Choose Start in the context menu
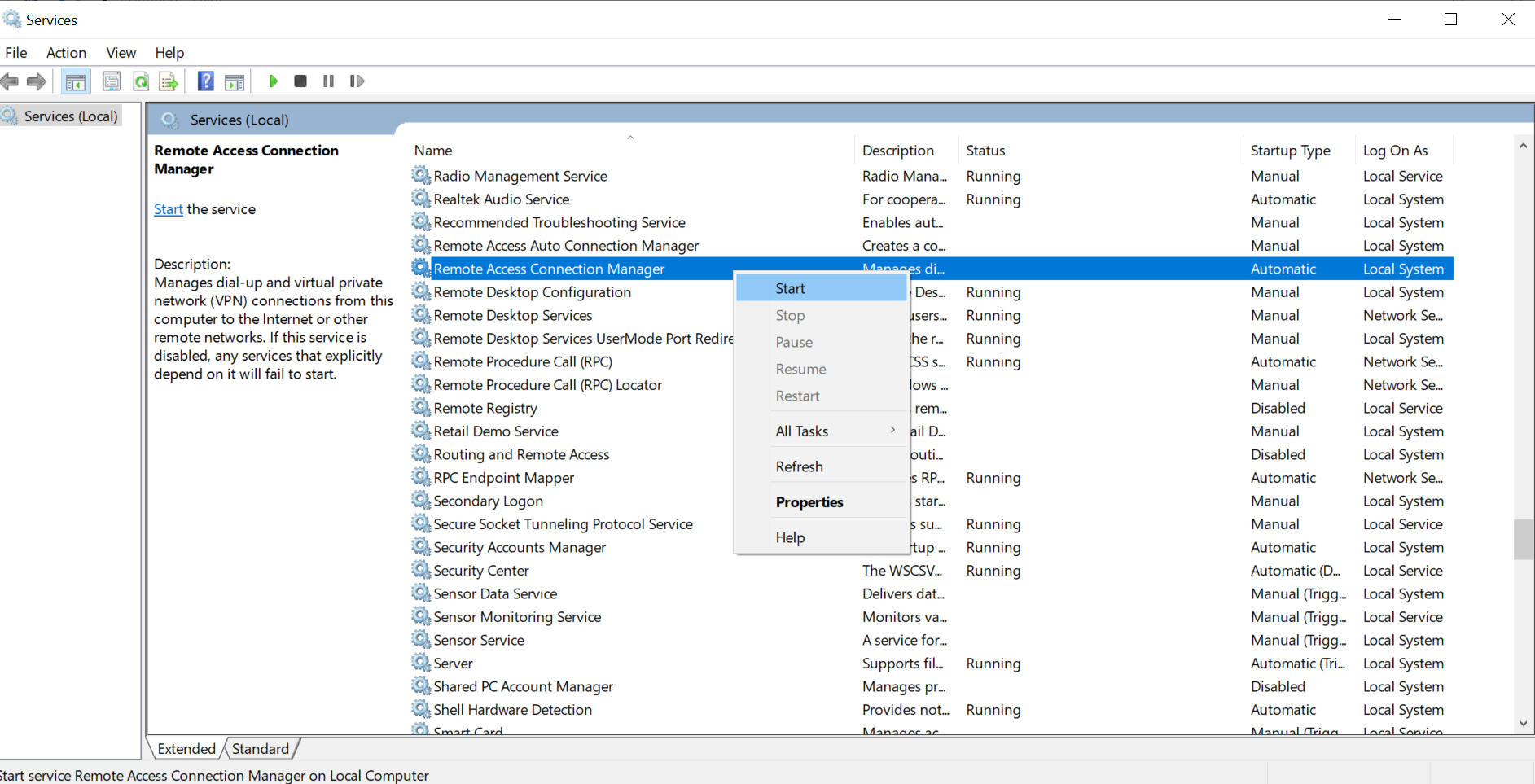This screenshot has width=1535, height=784. pos(790,288)
